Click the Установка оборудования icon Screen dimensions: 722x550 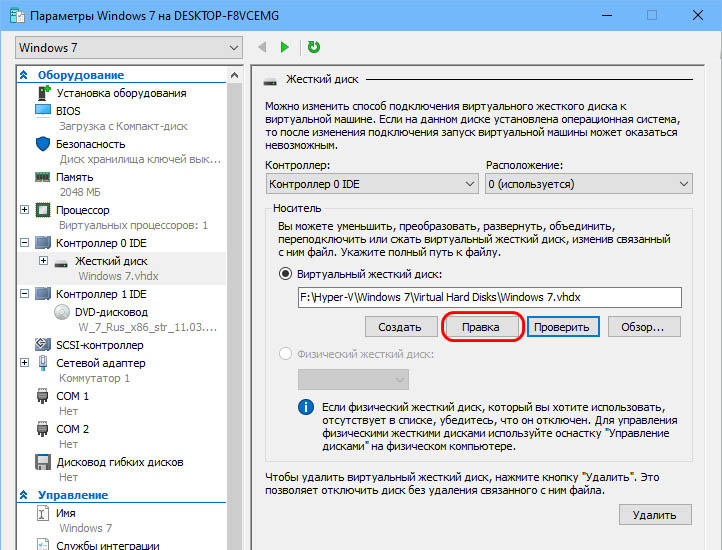tap(43, 93)
